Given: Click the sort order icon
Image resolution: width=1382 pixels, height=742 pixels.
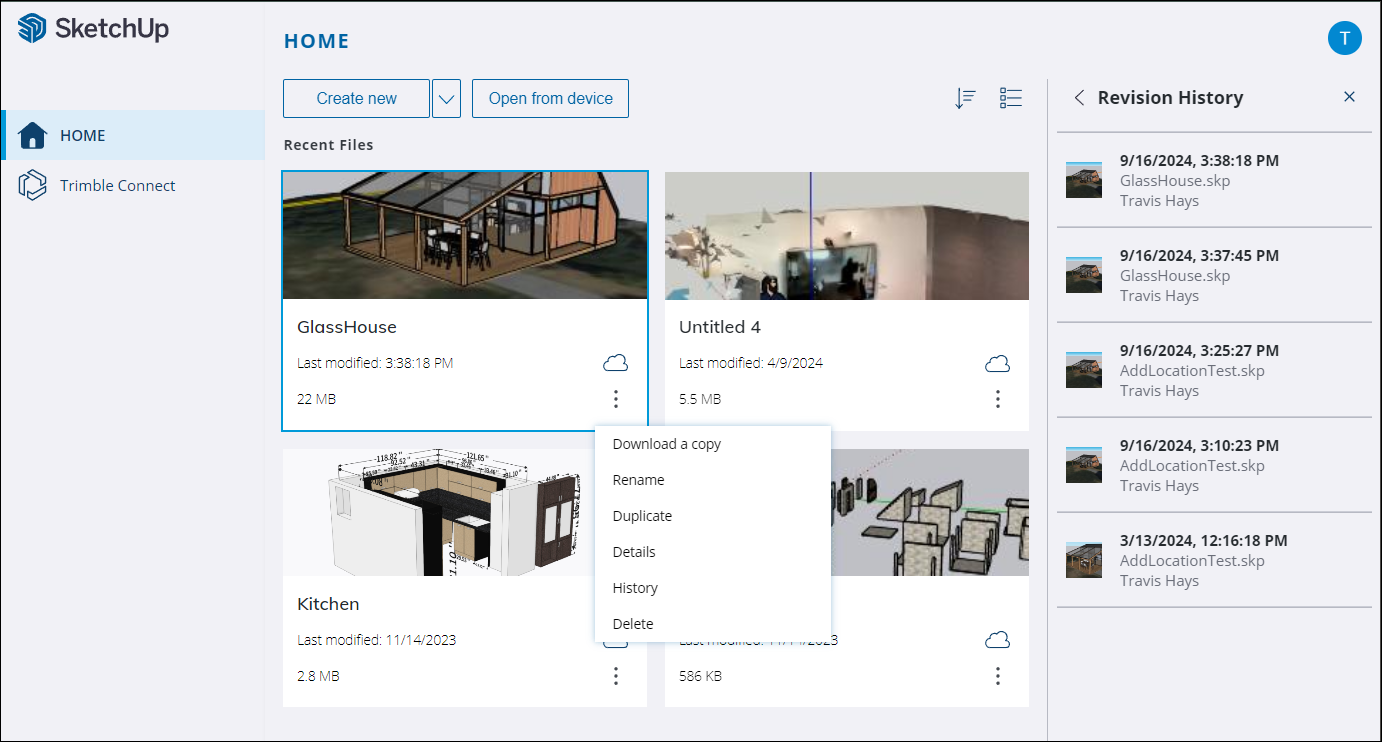Looking at the screenshot, I should 965,98.
